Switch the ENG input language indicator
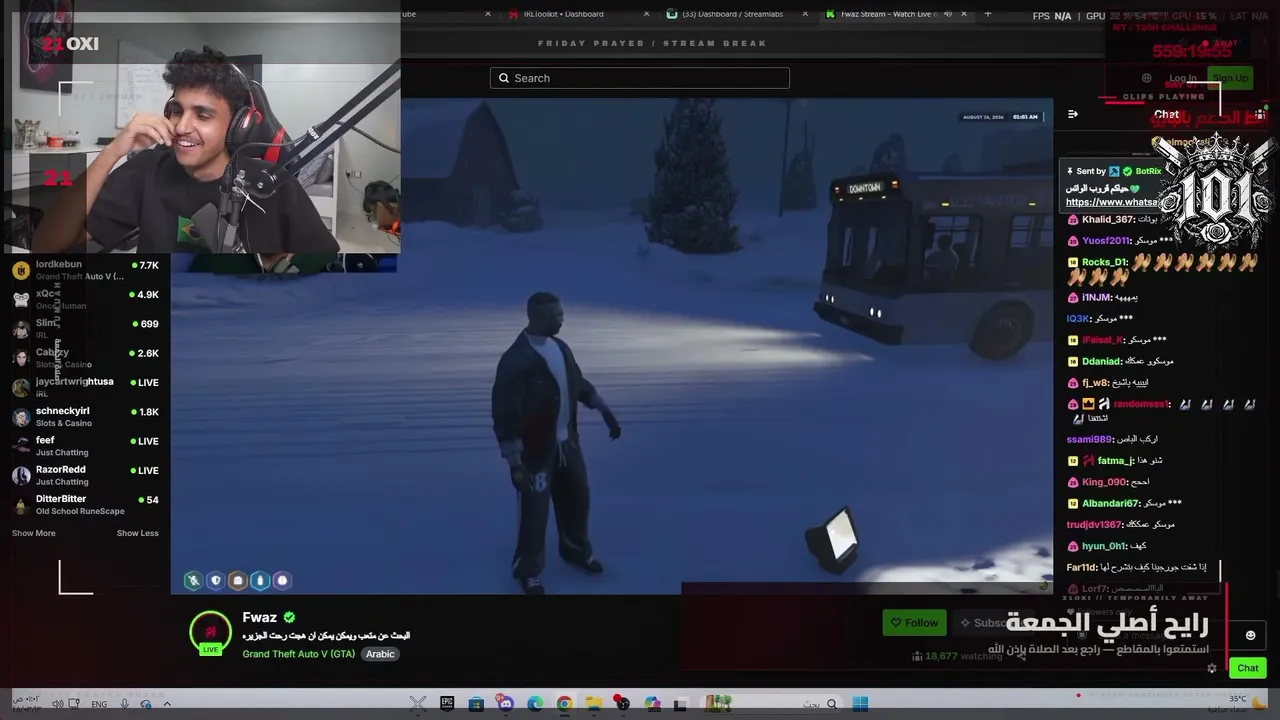Screen dimensions: 1280x720 (x=99, y=704)
